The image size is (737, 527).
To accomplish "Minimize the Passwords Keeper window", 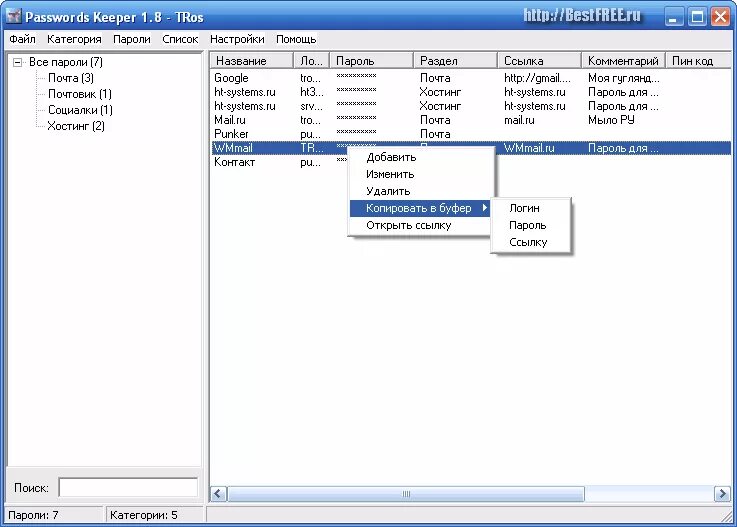I will (674, 17).
